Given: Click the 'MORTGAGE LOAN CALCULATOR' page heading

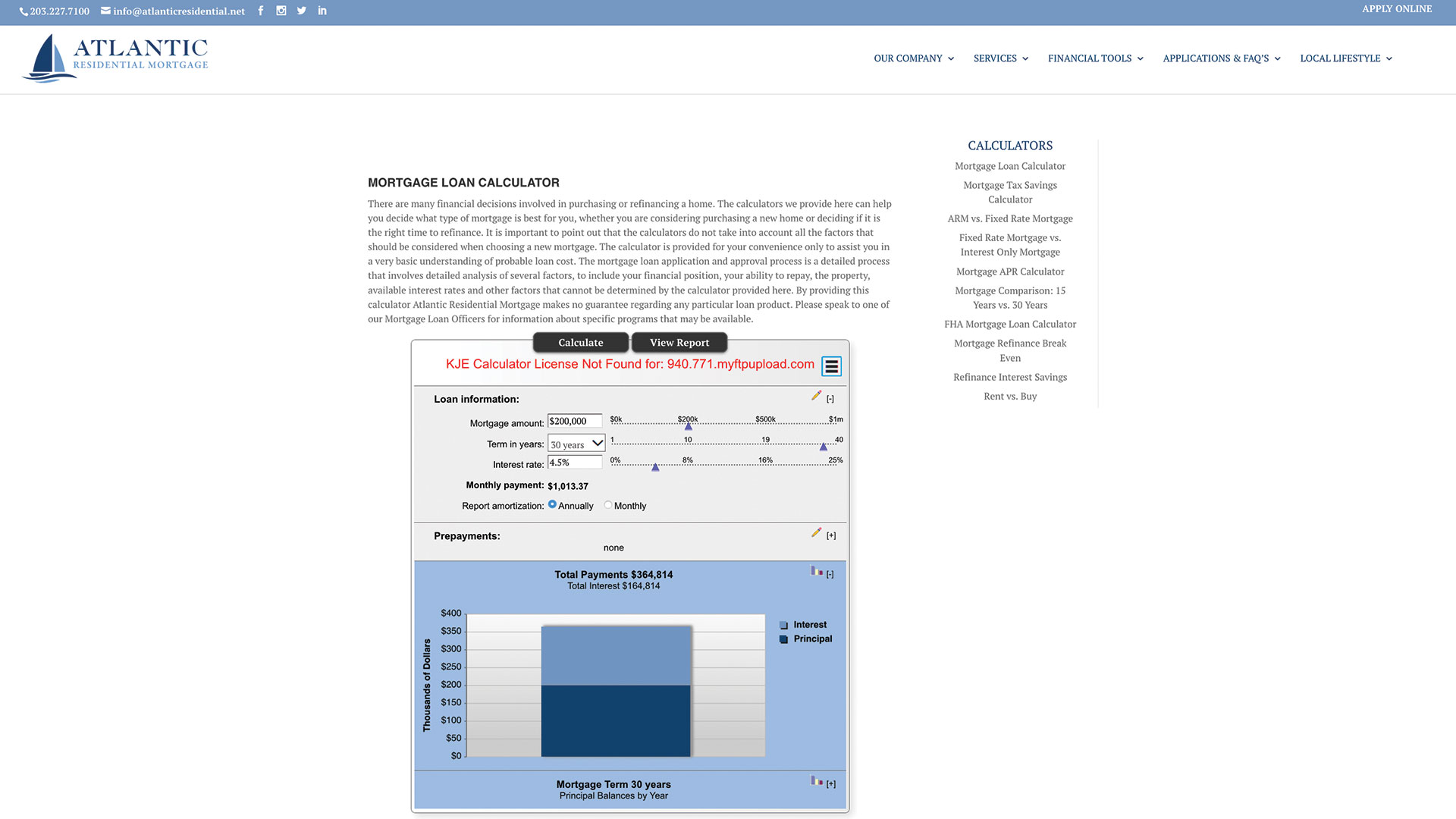Looking at the screenshot, I should (463, 183).
